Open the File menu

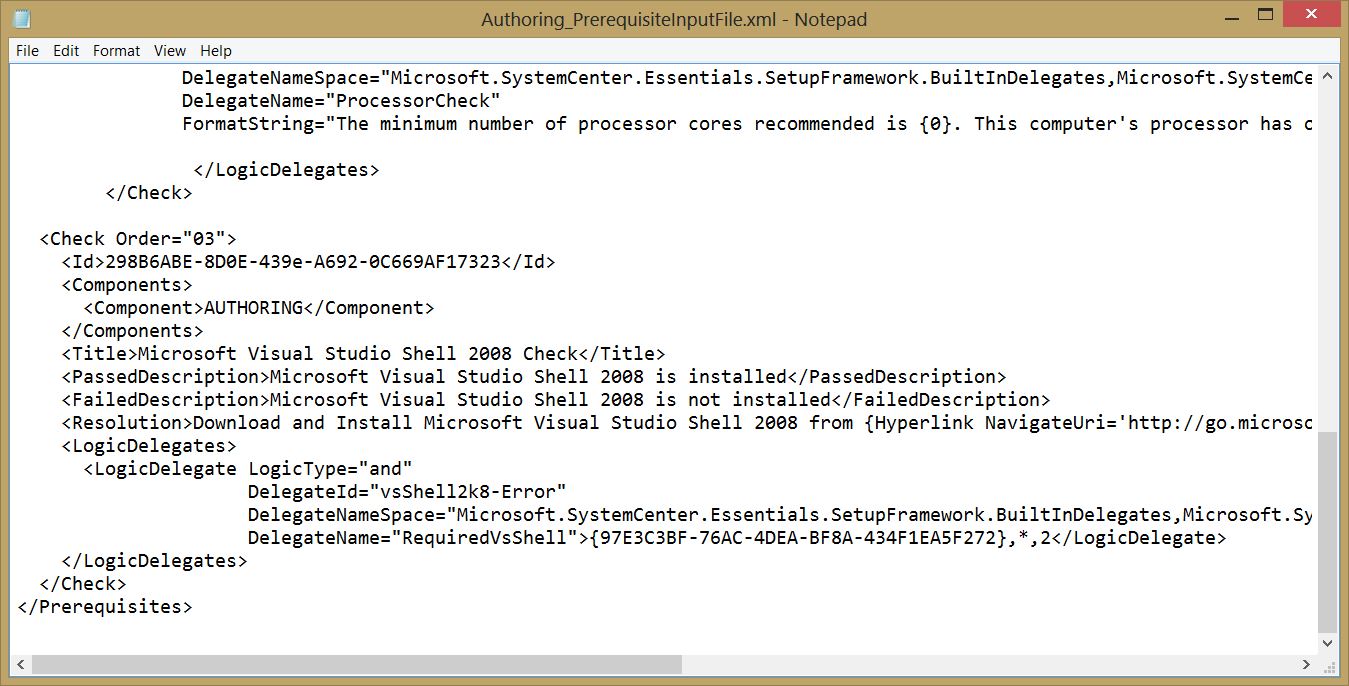pyautogui.click(x=27, y=51)
